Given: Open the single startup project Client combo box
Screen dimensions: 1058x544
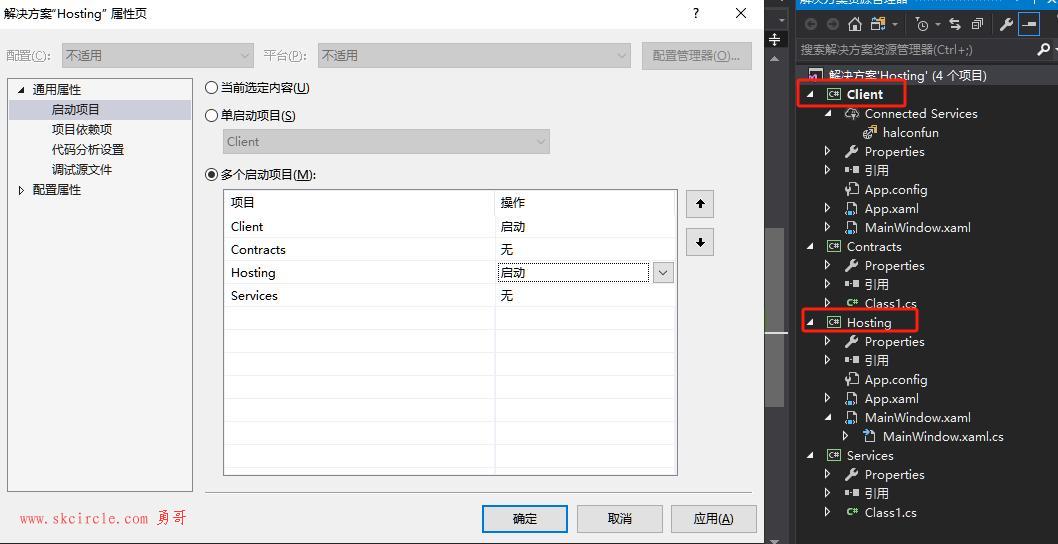Looking at the screenshot, I should [386, 142].
